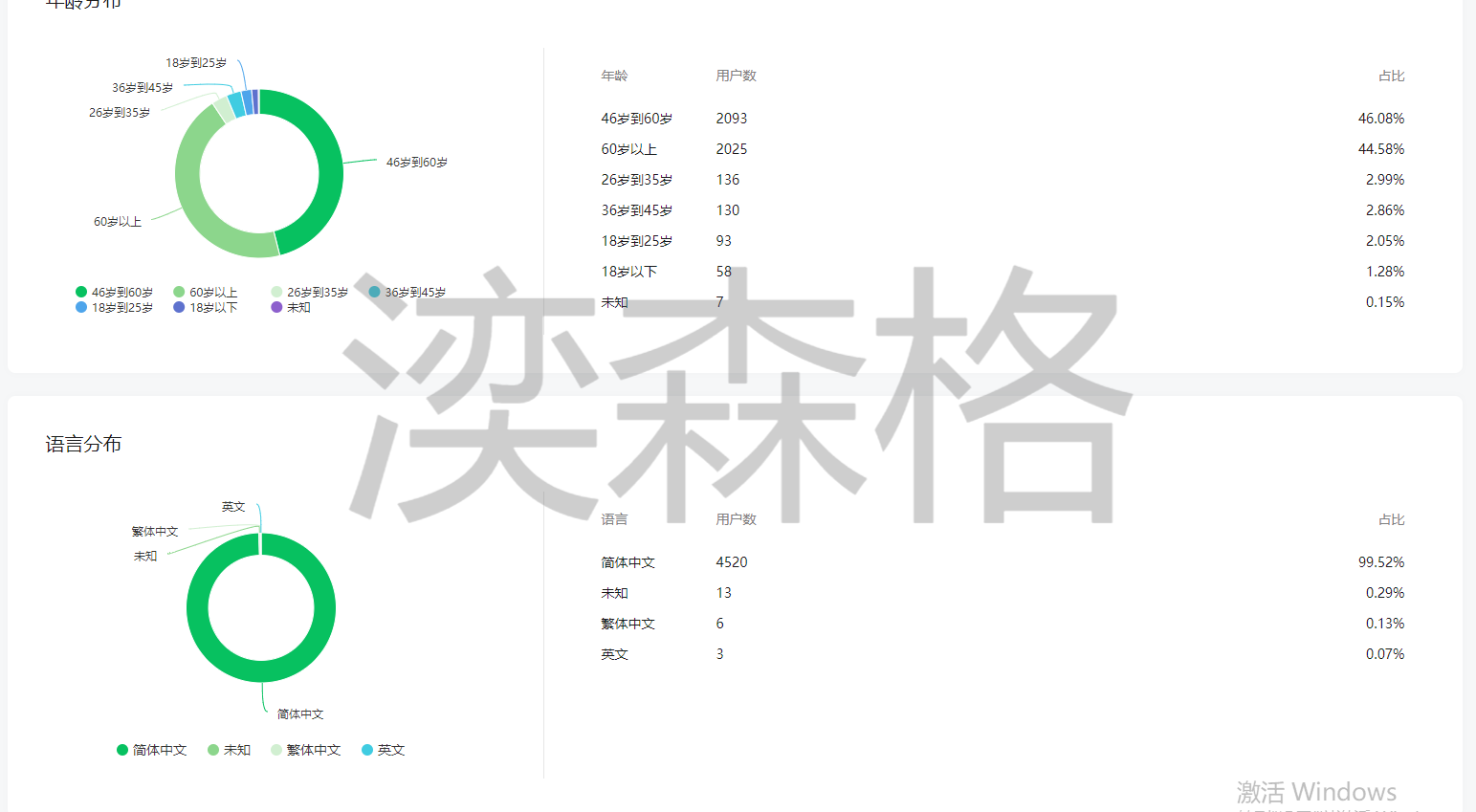Screen dimensions: 1476x812
Task: Toggle the purple 未知 legend item in age chart
Action: click(x=276, y=307)
